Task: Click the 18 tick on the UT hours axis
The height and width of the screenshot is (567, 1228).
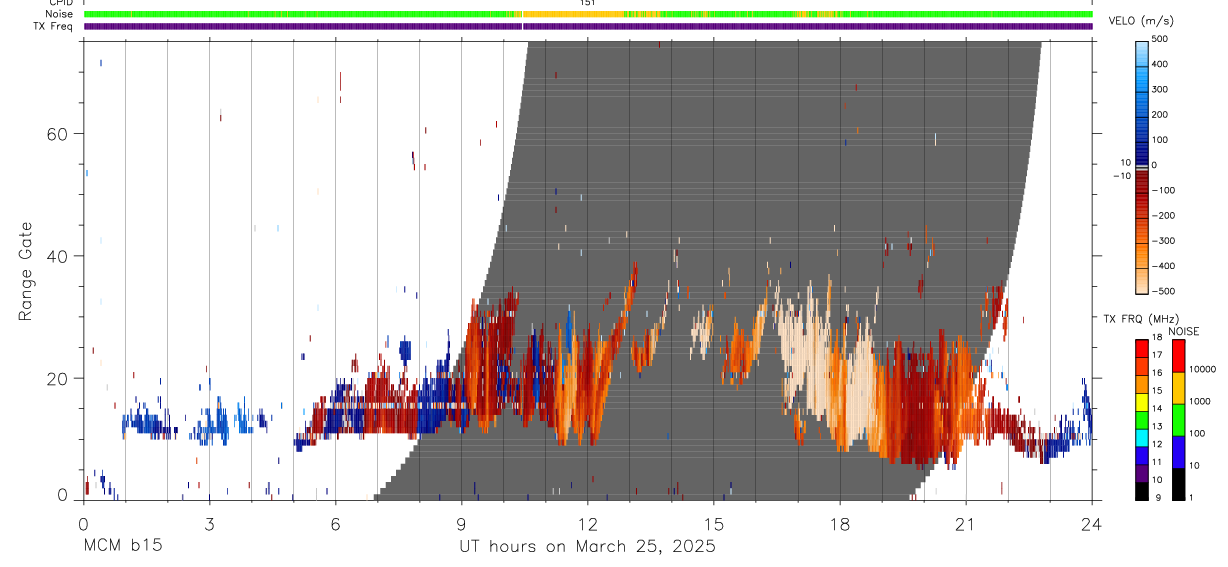Action: (x=840, y=525)
